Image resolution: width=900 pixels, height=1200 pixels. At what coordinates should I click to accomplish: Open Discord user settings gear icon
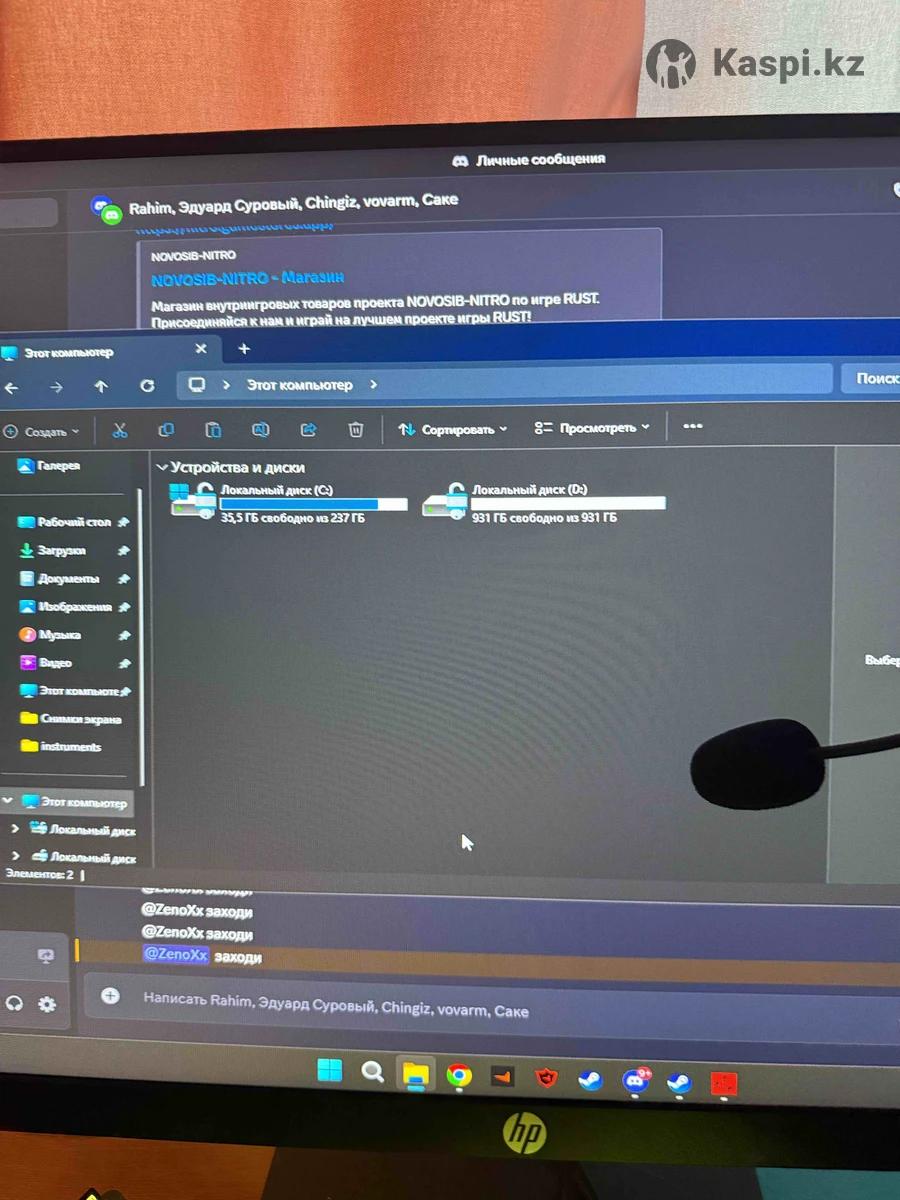pos(47,1004)
